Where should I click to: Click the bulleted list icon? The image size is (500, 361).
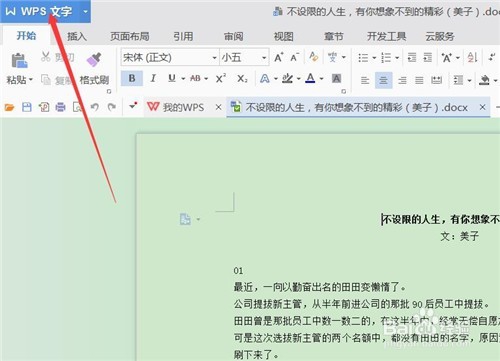[x=363, y=58]
